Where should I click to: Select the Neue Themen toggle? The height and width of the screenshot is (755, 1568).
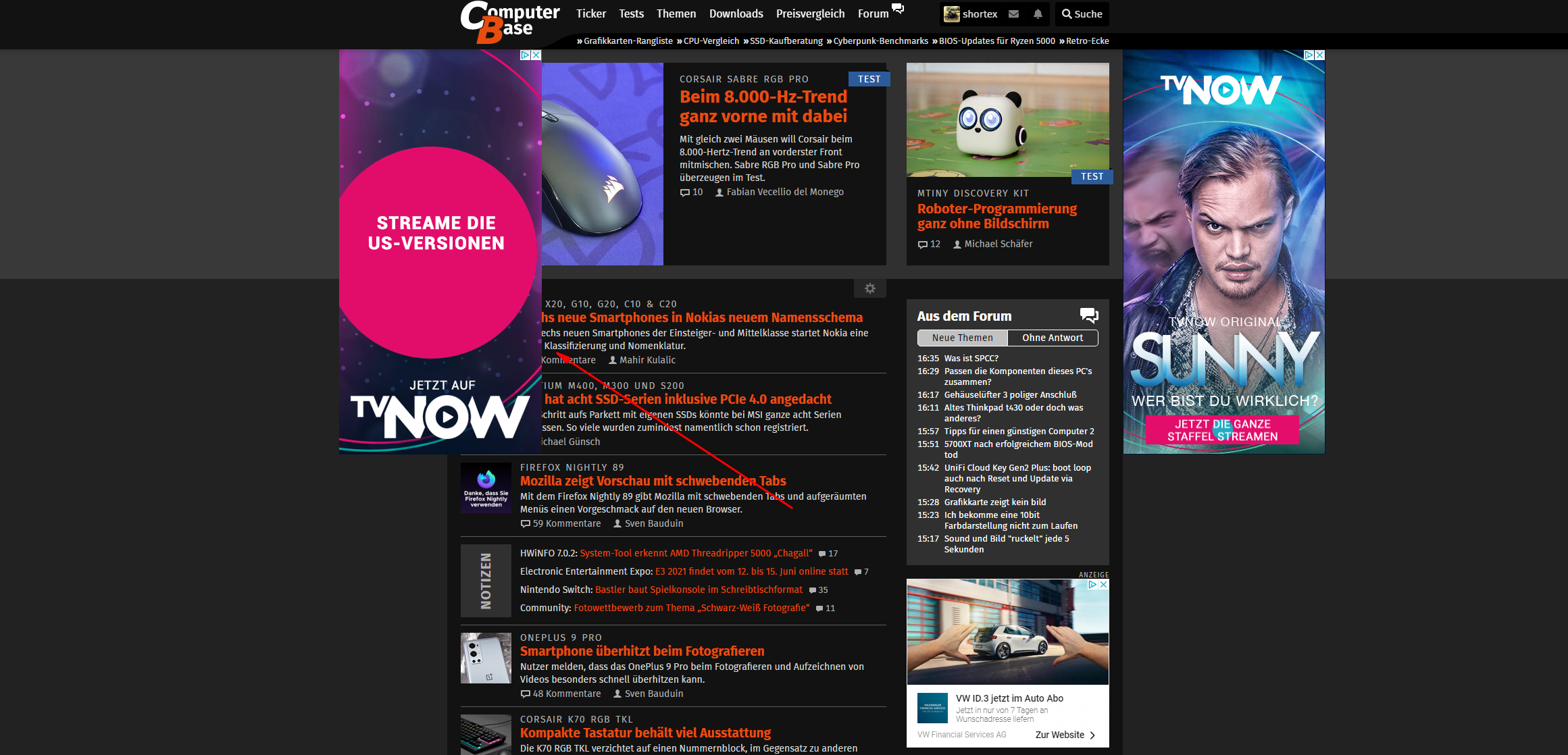[962, 338]
